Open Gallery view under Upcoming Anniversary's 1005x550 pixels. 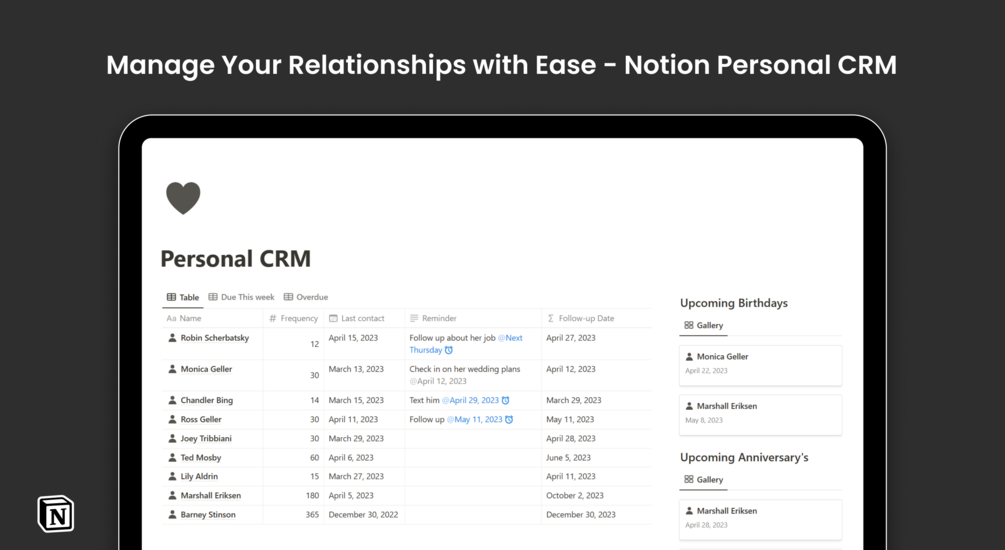(x=704, y=480)
